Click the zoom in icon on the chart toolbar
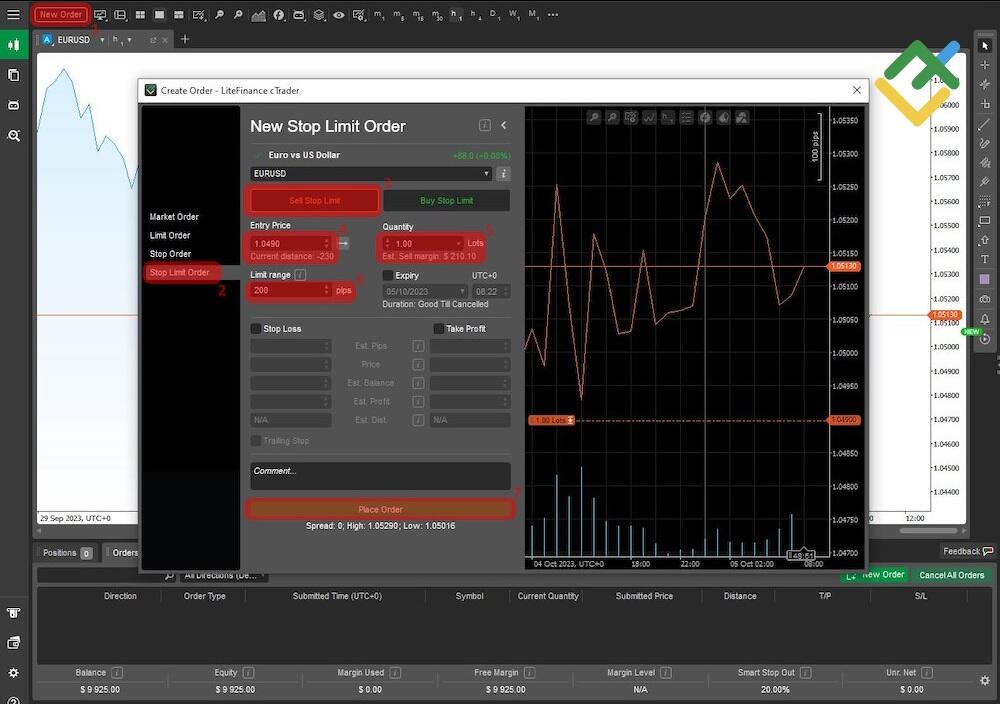 pyautogui.click(x=595, y=118)
